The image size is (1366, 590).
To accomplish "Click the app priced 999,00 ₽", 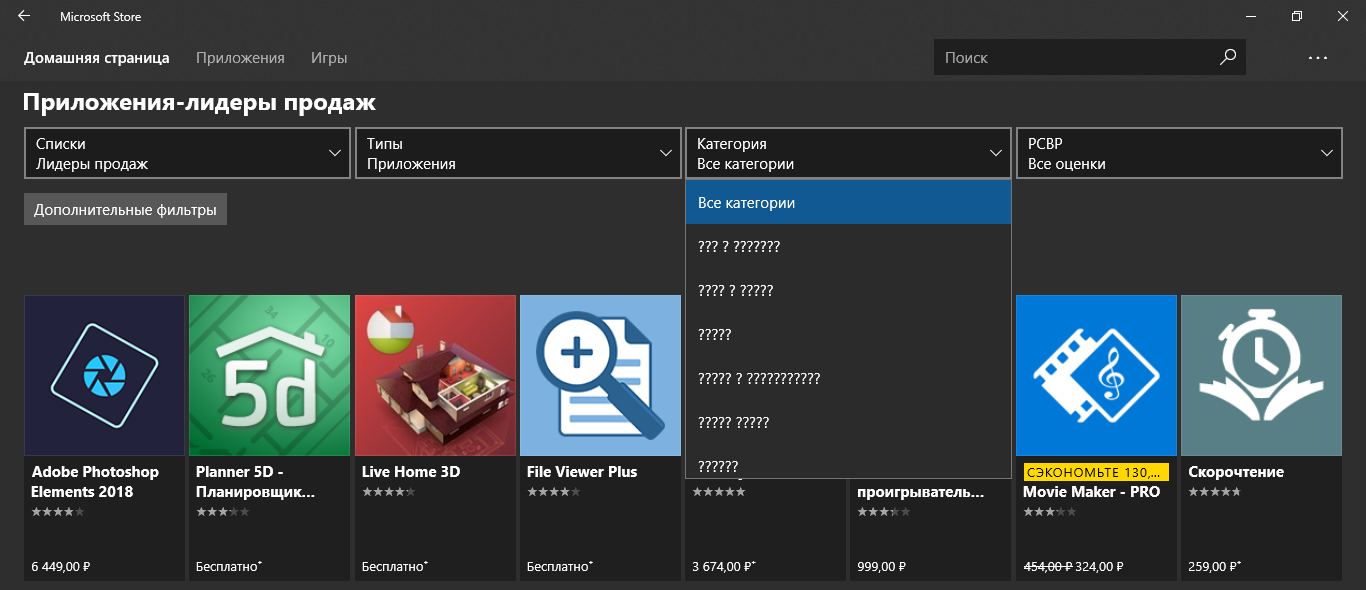I will point(931,530).
